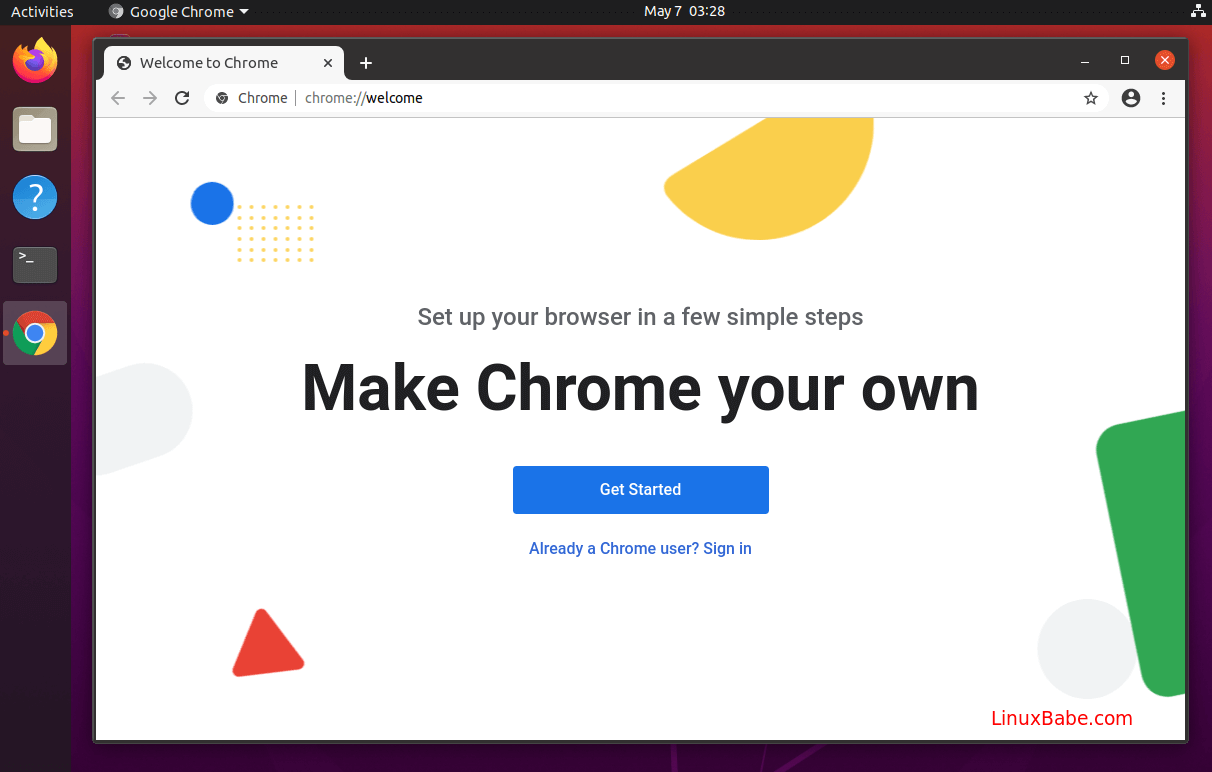
Task: Open the Terminal from the dock
Action: [35, 265]
